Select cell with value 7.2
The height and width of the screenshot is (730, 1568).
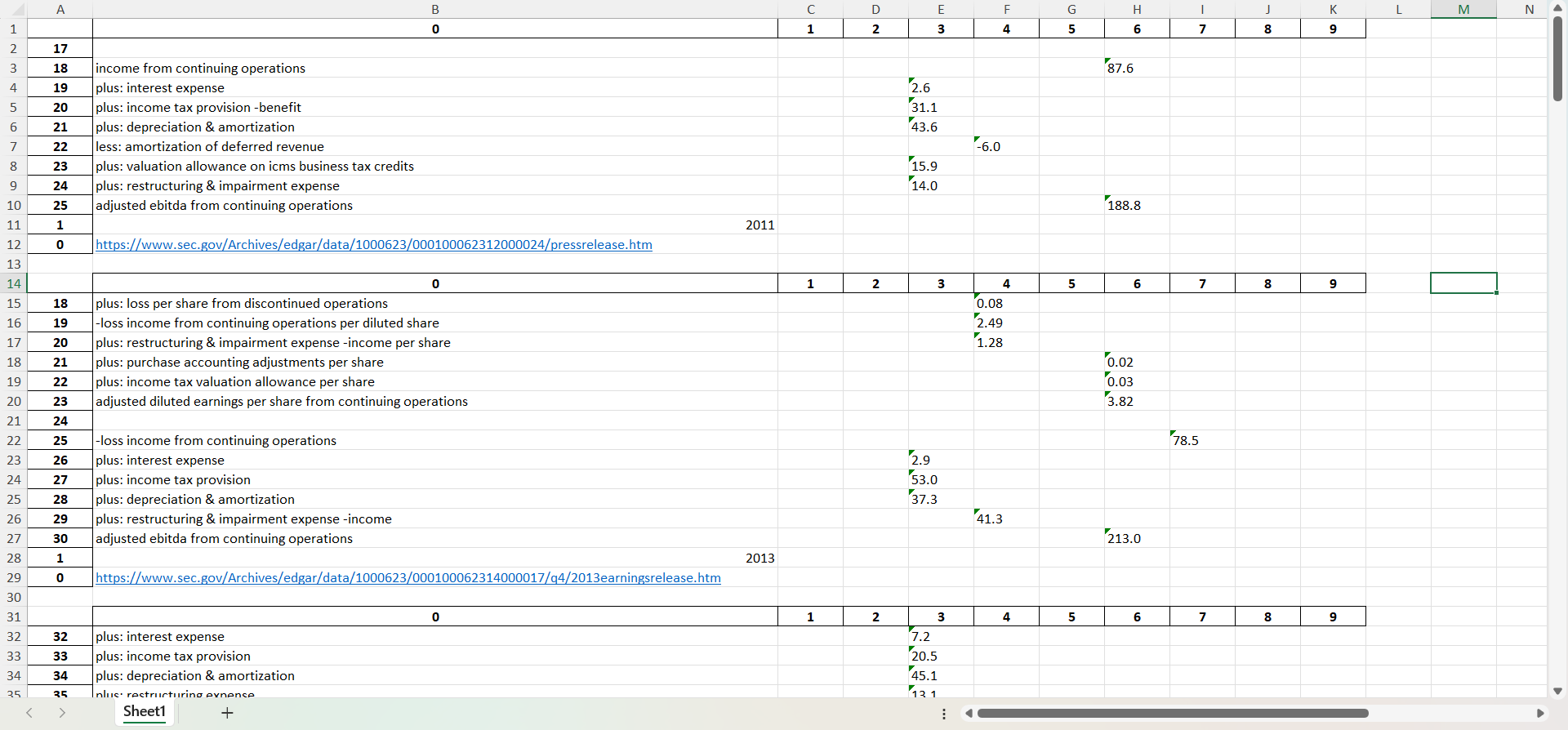[941, 636]
